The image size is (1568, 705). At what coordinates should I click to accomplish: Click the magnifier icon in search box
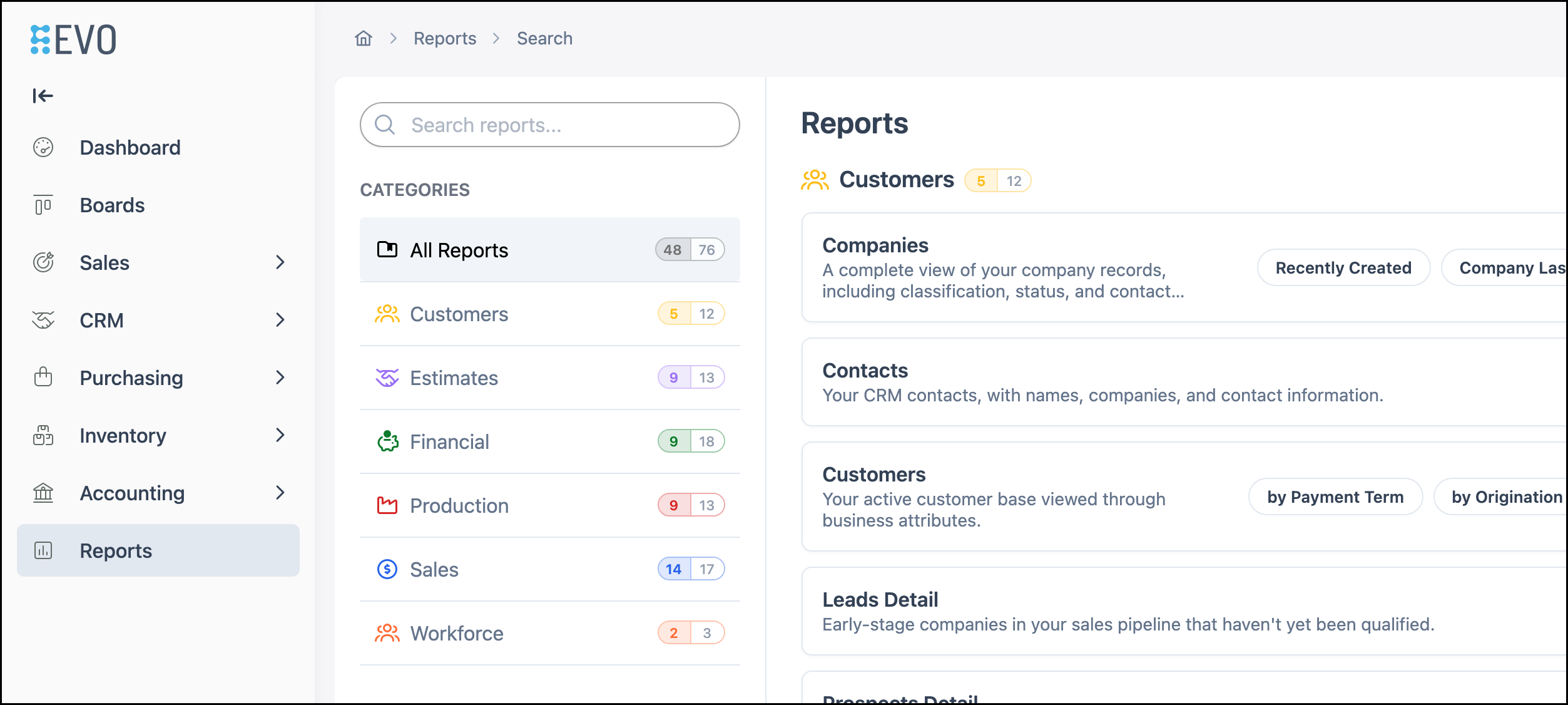coord(385,125)
